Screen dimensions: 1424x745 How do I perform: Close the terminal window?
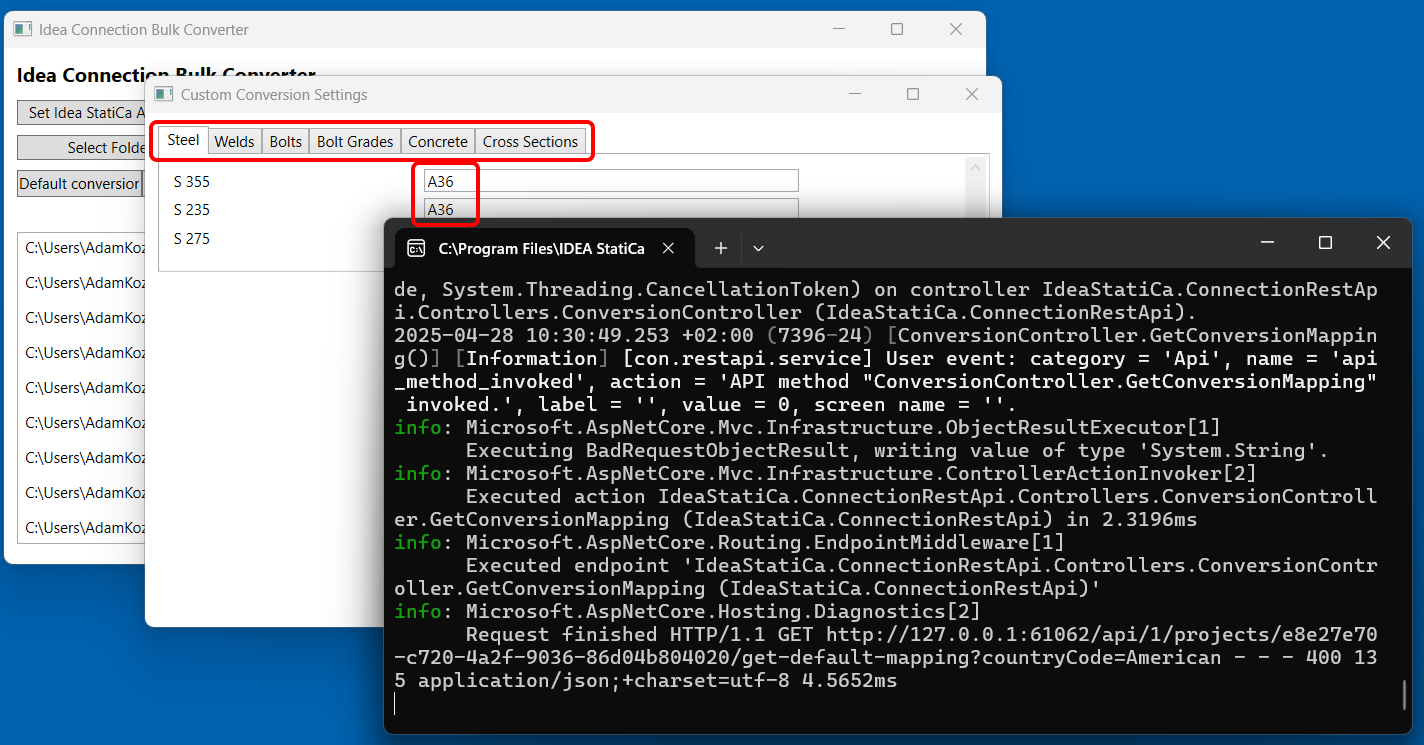coord(1383,243)
